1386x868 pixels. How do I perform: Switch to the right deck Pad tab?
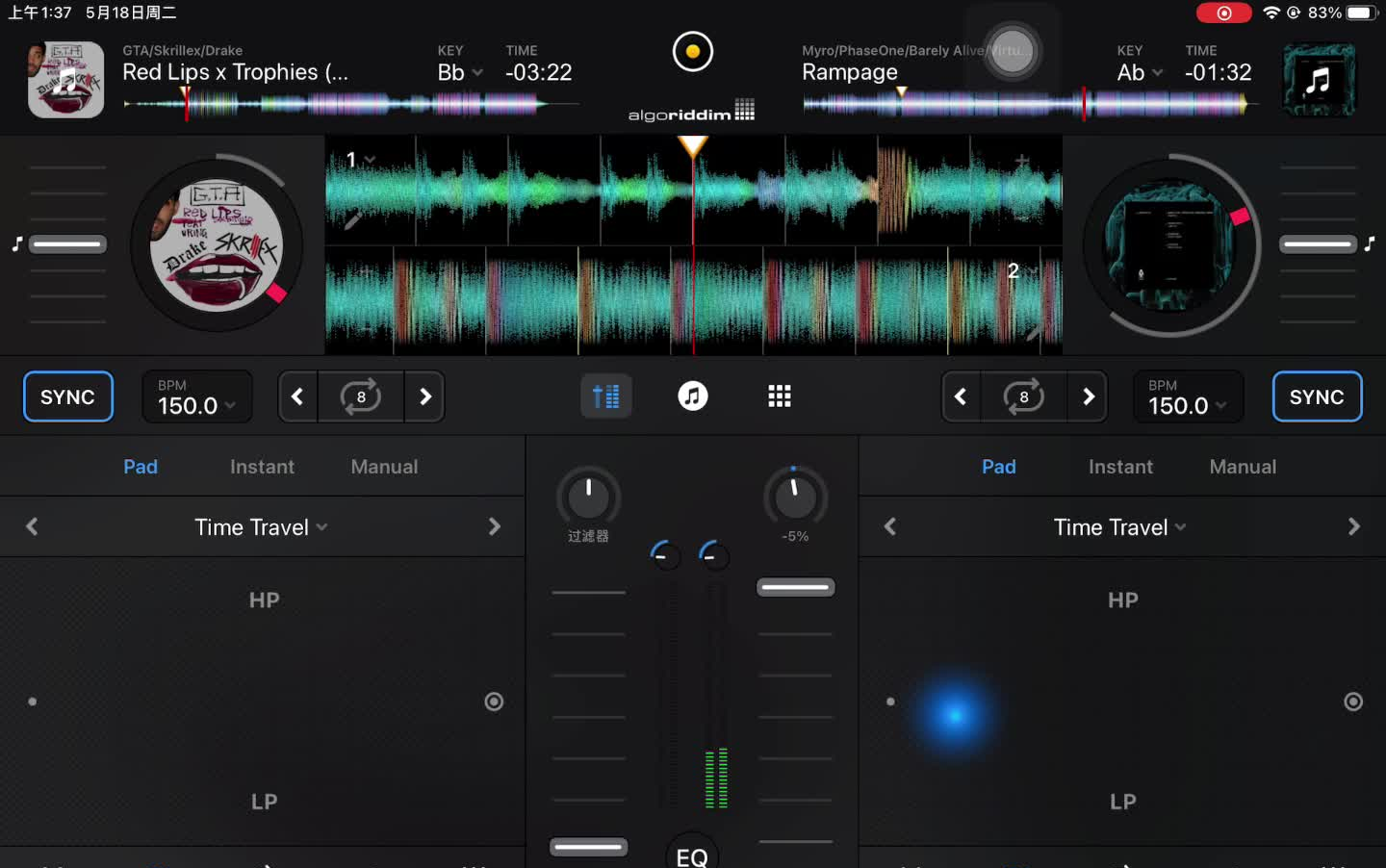(999, 467)
